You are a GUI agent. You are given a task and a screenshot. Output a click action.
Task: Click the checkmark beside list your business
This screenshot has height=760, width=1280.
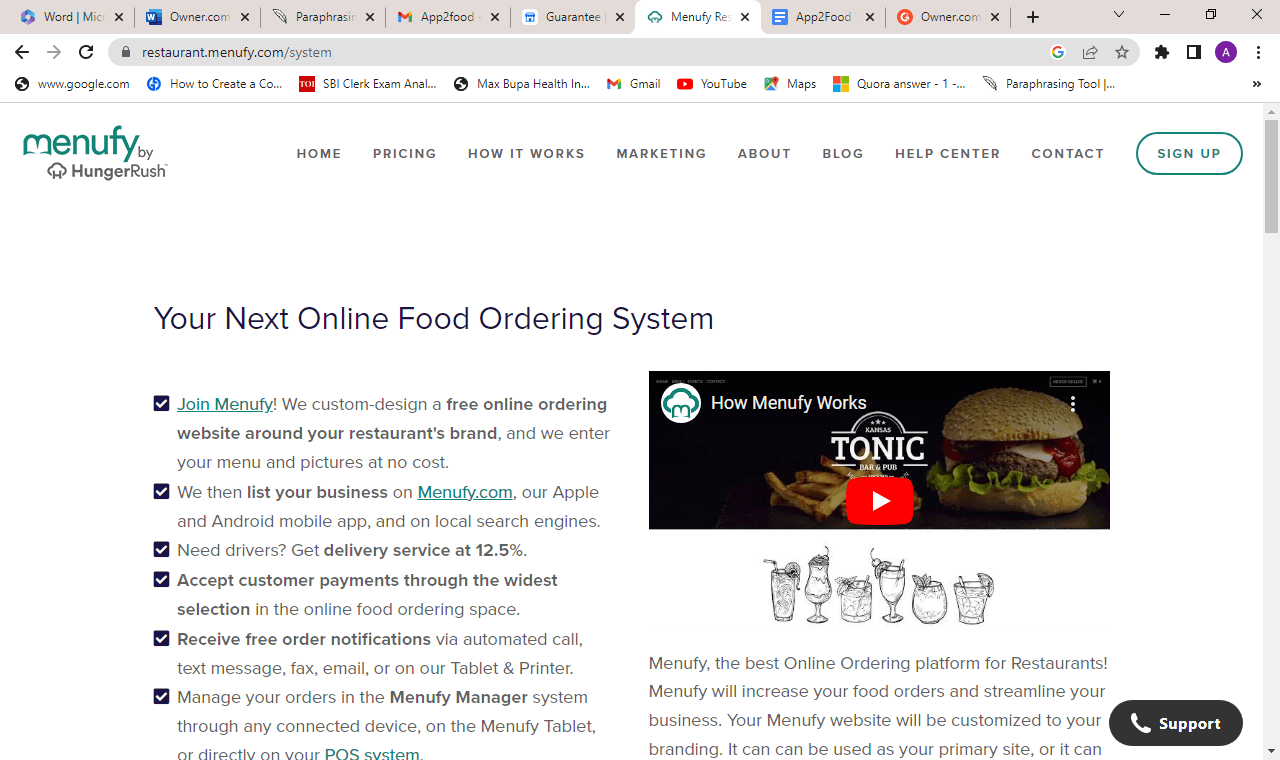161,492
